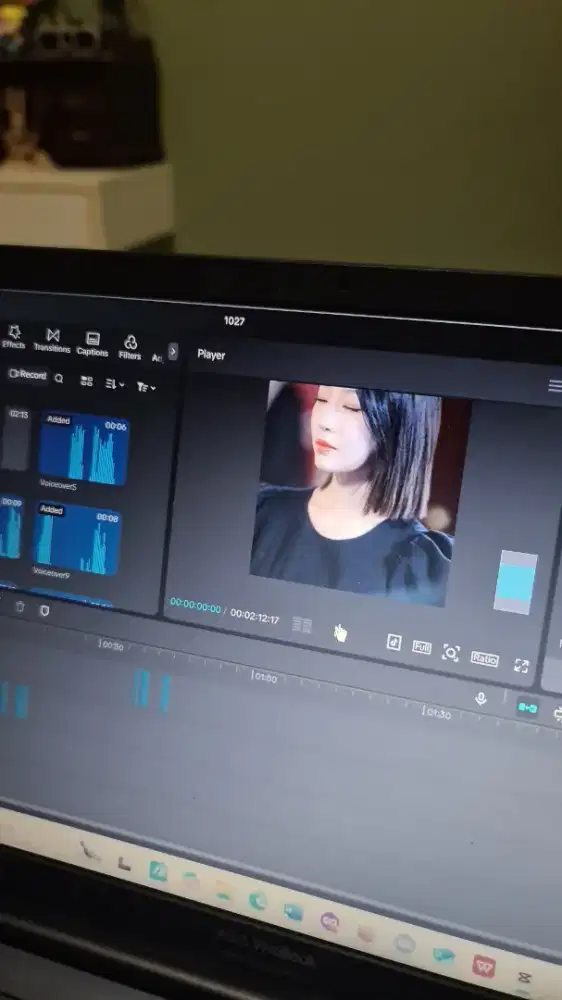Viewport: 562px width, 1000px height.
Task: Expand more tabs with the arrow button
Action: pos(173,351)
